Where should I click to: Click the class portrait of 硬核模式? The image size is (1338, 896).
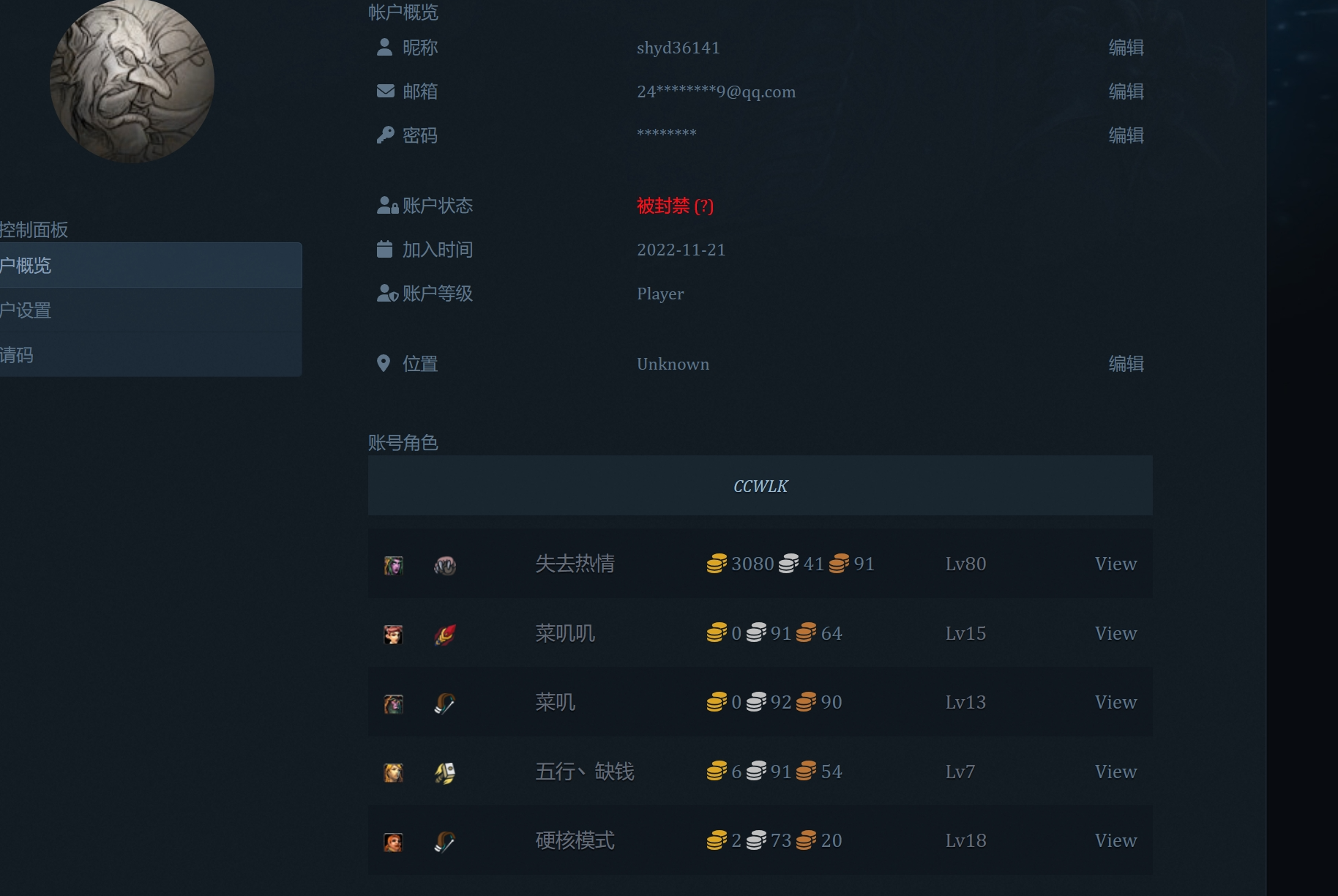(x=393, y=840)
